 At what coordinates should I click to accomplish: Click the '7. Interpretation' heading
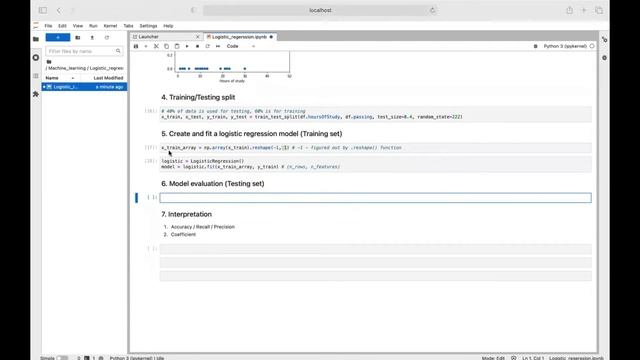186,214
